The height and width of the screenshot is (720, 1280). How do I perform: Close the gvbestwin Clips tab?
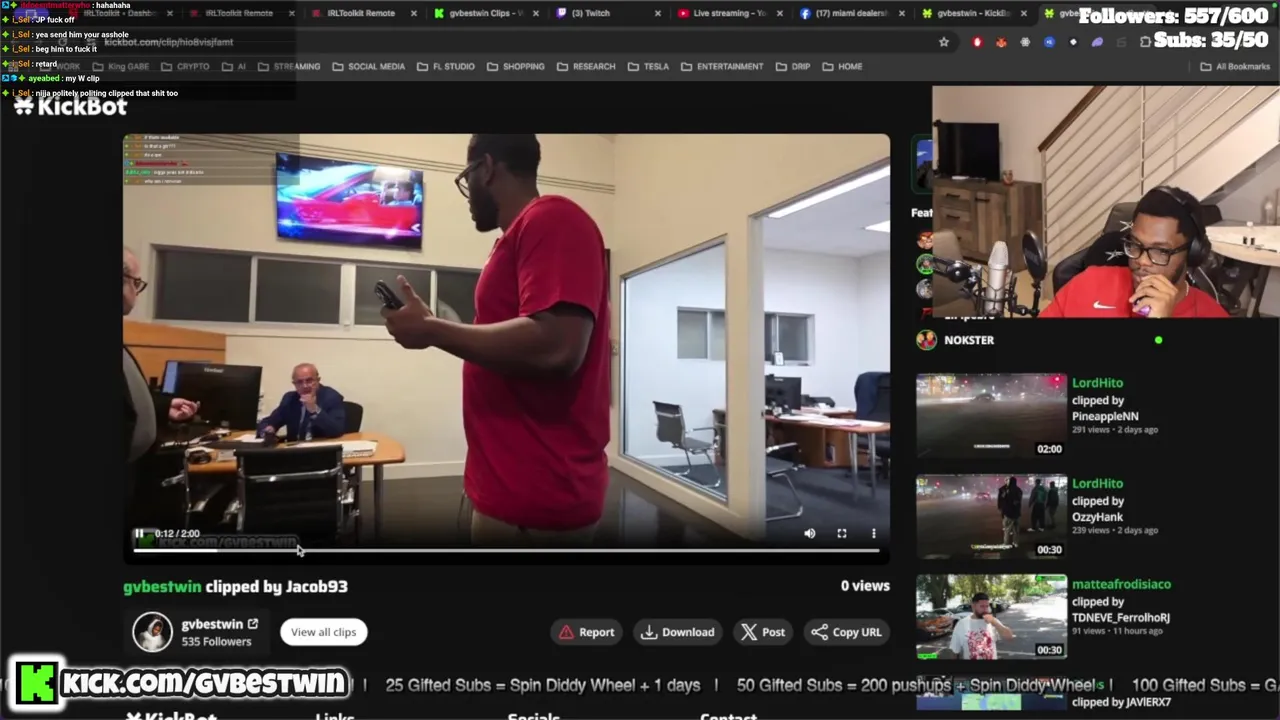(537, 13)
